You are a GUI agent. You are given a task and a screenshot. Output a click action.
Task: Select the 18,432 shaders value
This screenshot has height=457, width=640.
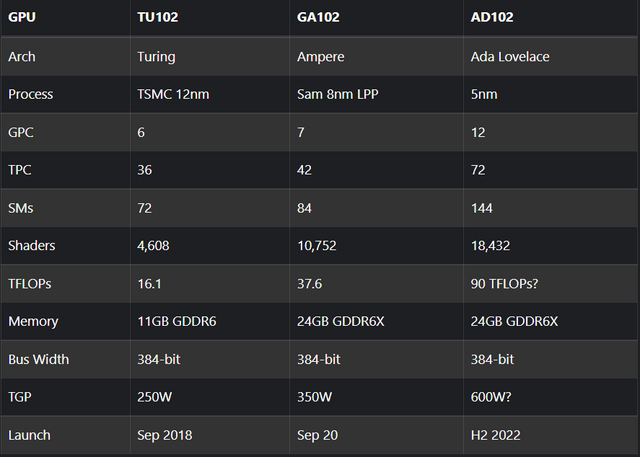click(x=490, y=246)
